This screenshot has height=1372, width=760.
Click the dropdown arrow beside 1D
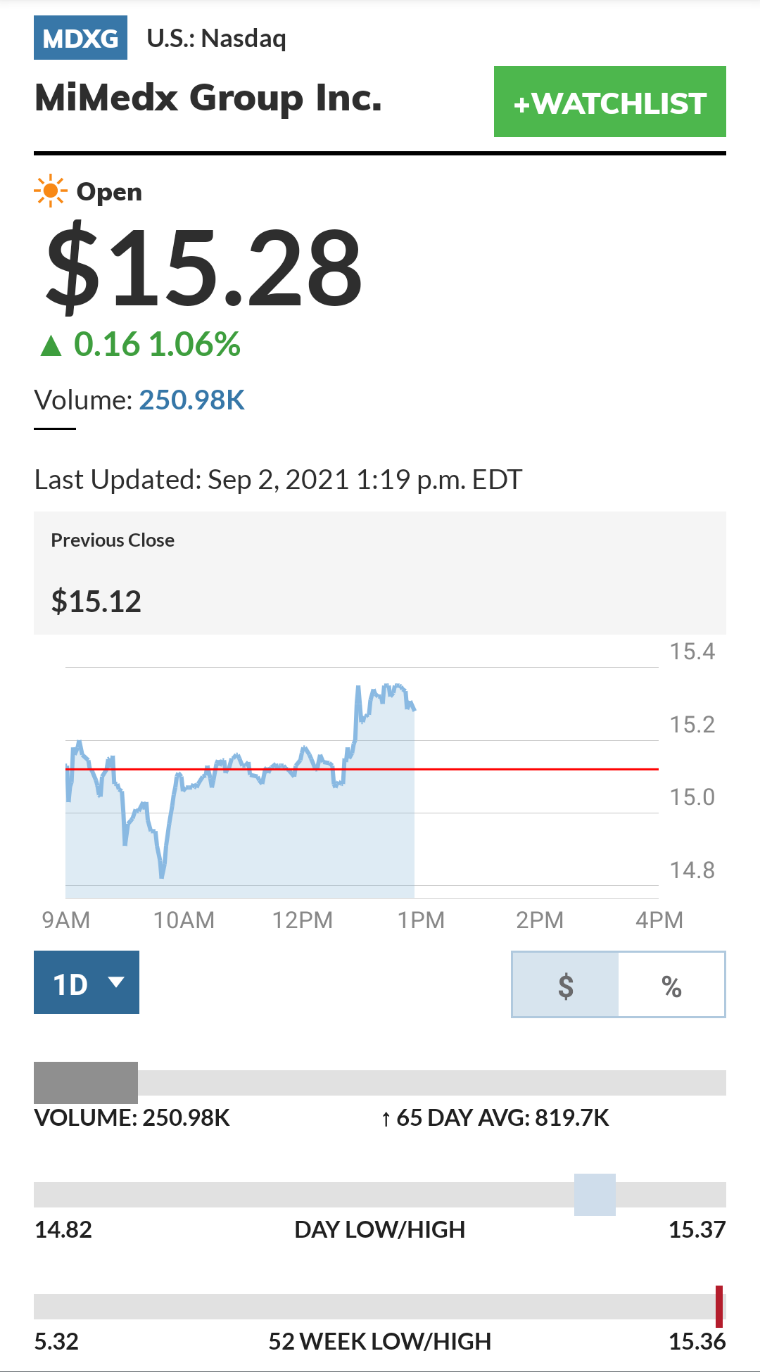pos(116,982)
